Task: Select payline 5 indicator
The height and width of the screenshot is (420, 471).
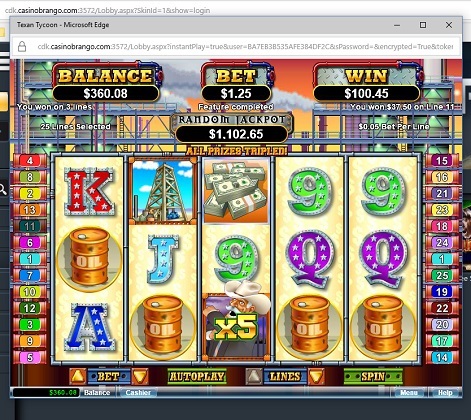Action: [x=30, y=358]
